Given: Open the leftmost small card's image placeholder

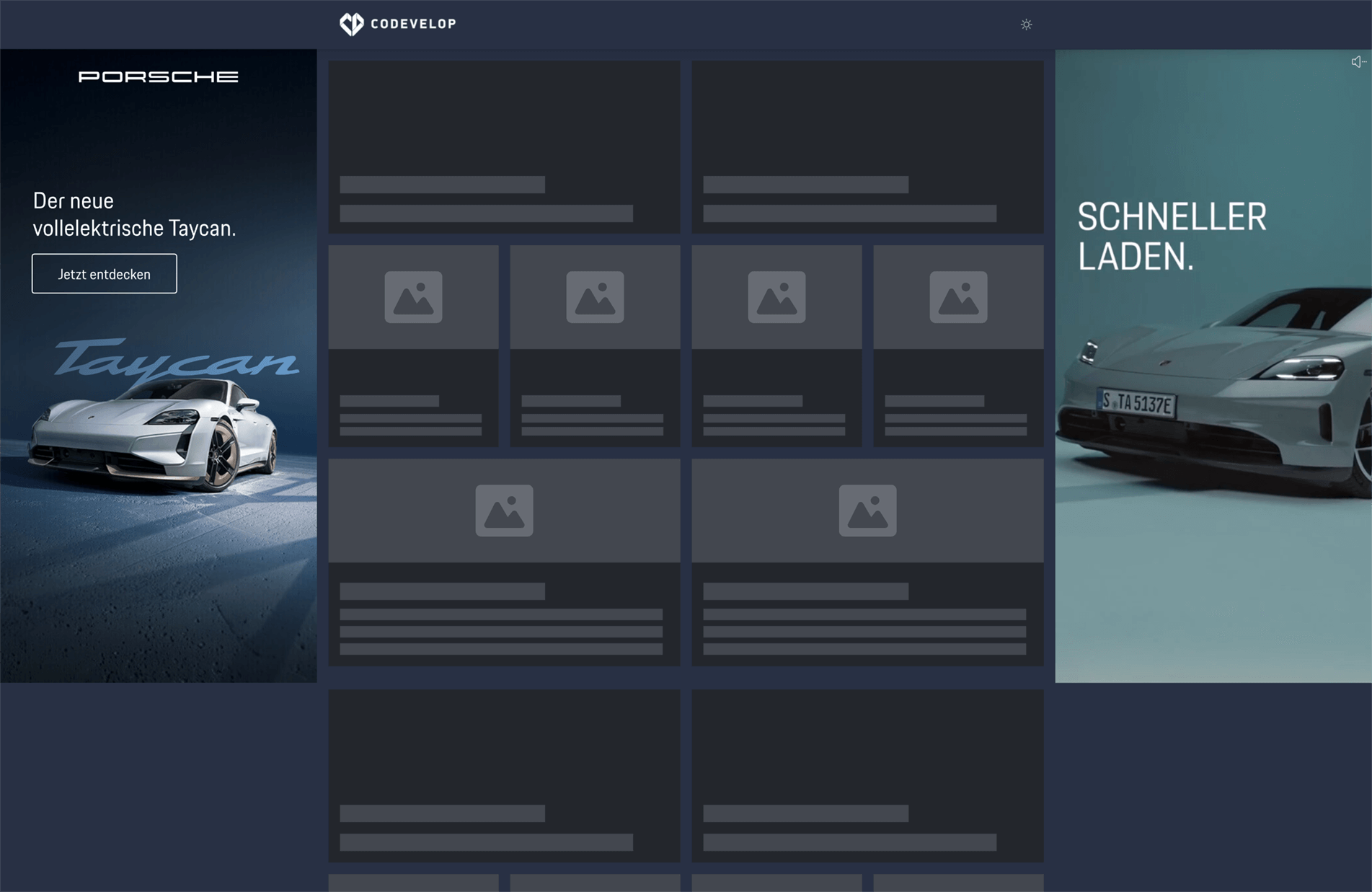Looking at the screenshot, I should tap(413, 297).
